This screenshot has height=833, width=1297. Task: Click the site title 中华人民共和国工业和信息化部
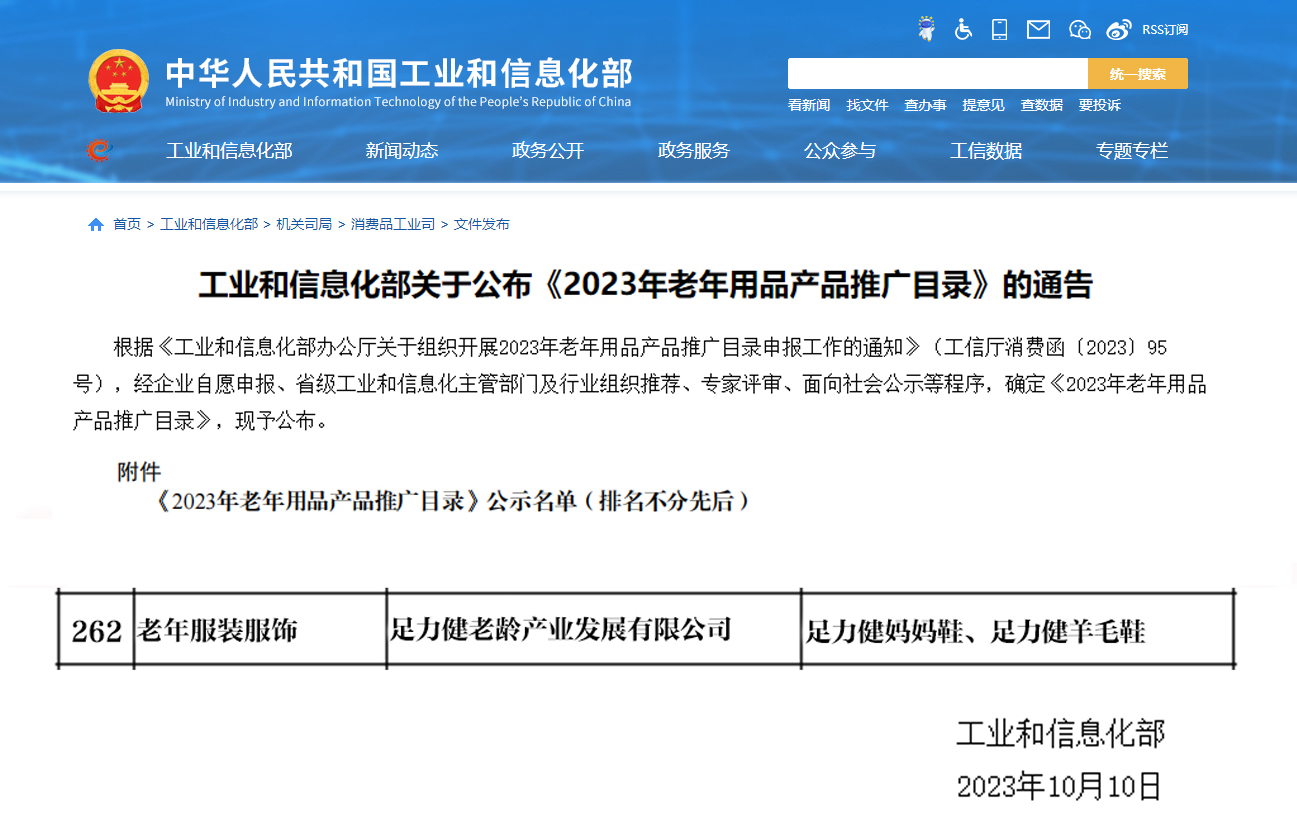(x=399, y=73)
